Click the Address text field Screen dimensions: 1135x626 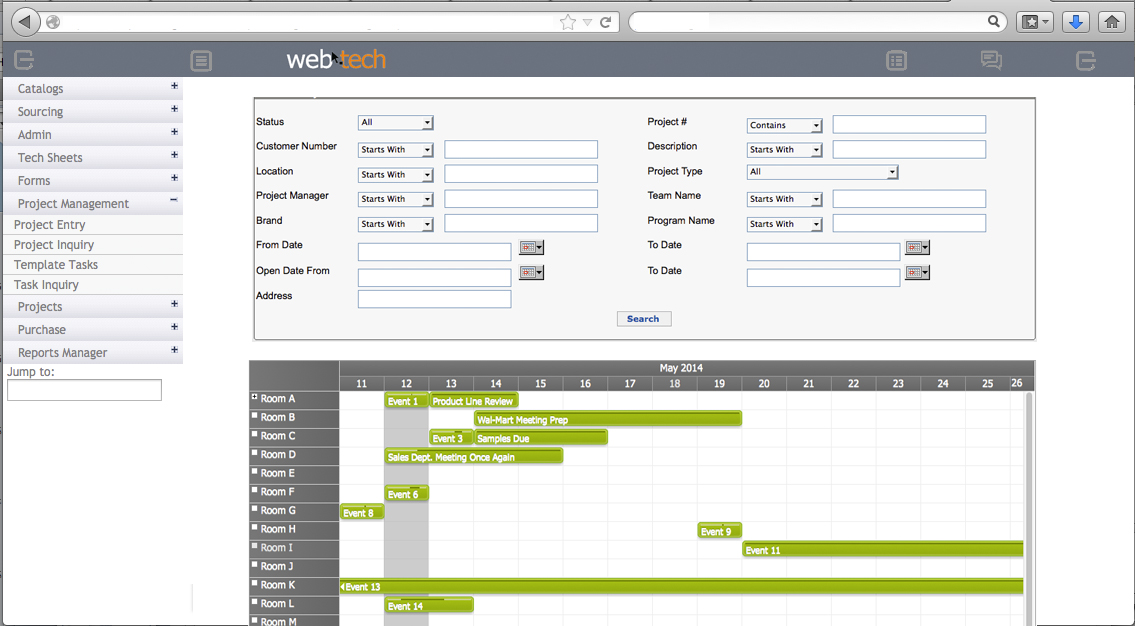click(x=434, y=299)
